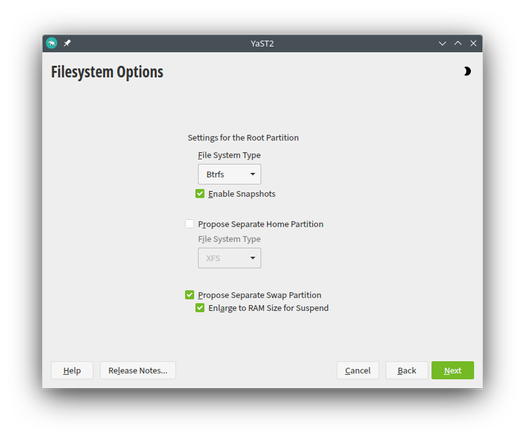The height and width of the screenshot is (438, 525).
Task: Enable Propose Separate Home Partition
Action: [x=190, y=224]
